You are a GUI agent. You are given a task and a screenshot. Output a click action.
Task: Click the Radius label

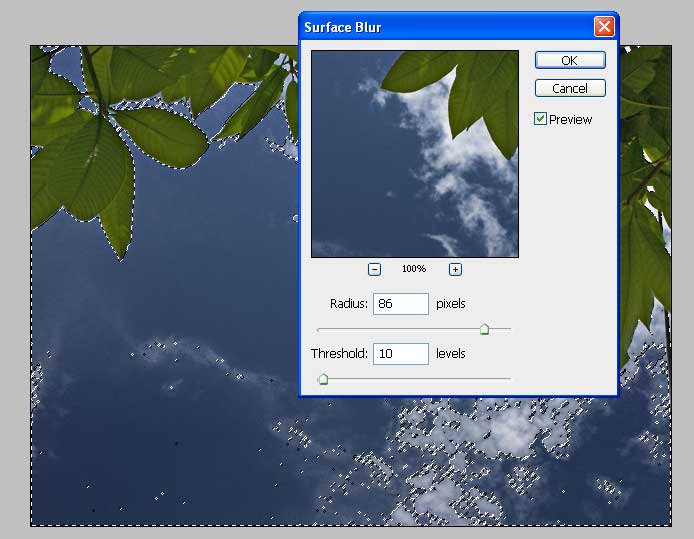click(349, 304)
